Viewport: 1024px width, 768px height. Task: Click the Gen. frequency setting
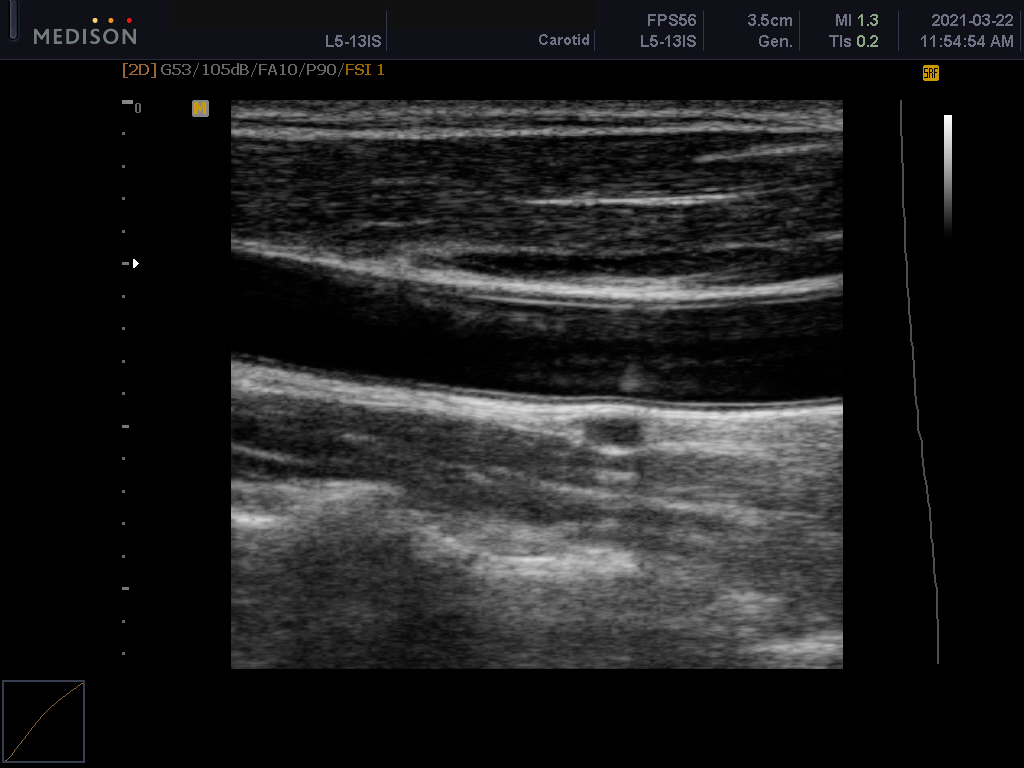point(775,42)
